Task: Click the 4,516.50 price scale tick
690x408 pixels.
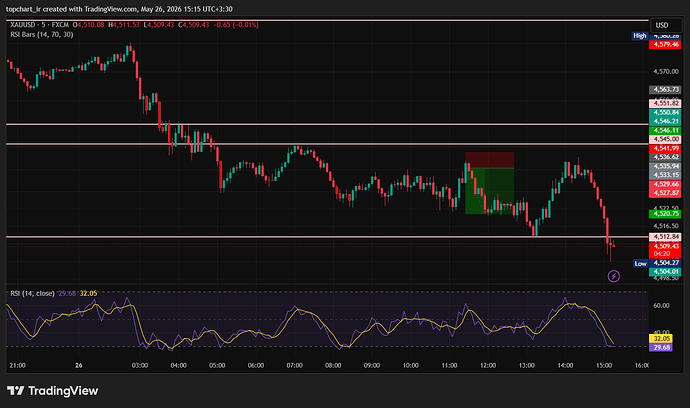Action: pyautogui.click(x=666, y=226)
